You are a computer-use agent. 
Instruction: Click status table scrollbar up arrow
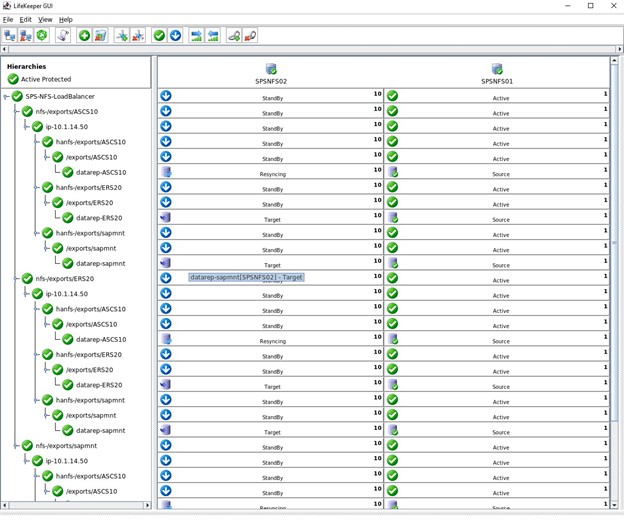614,60
